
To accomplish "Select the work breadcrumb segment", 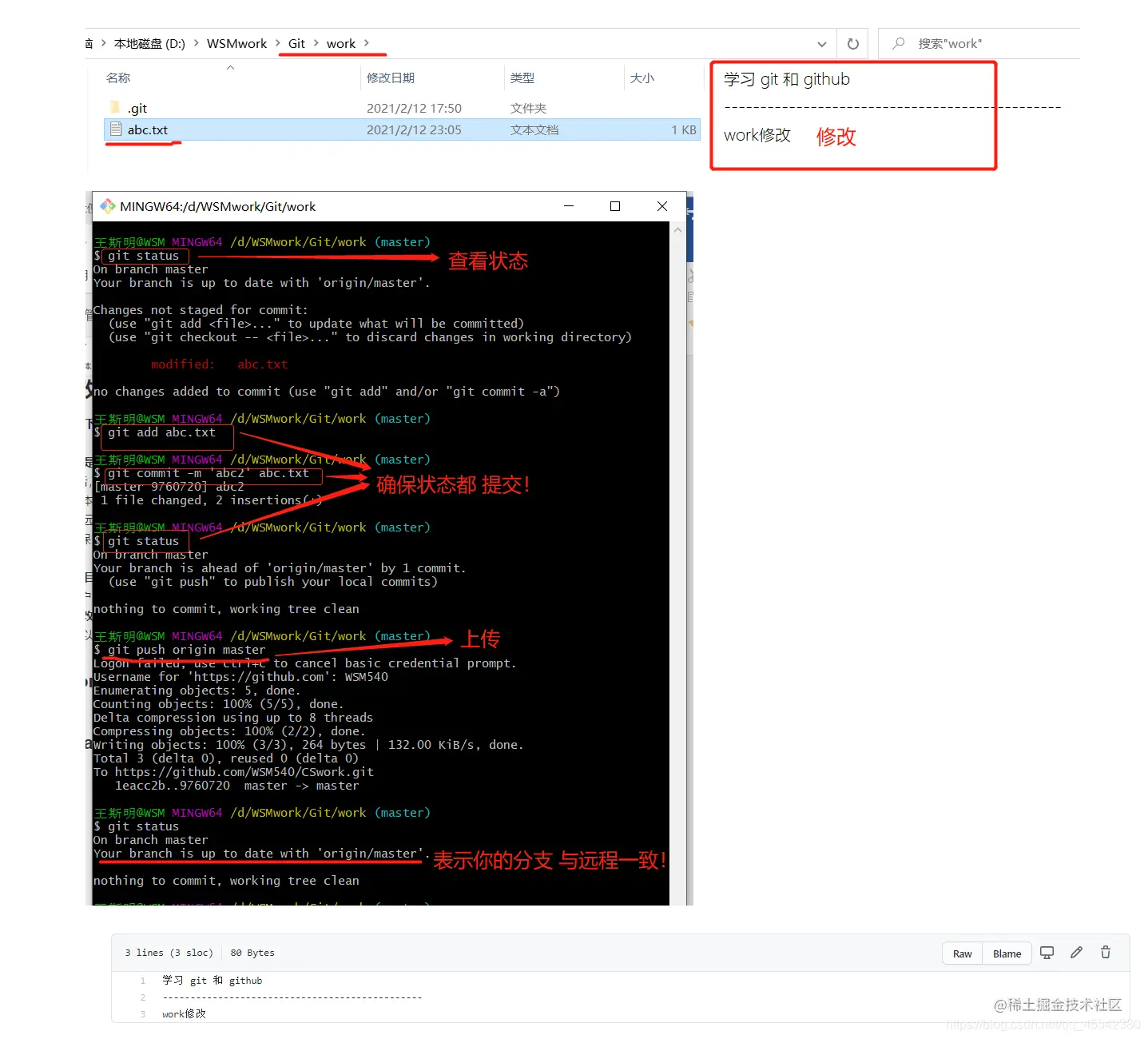I will [x=341, y=44].
